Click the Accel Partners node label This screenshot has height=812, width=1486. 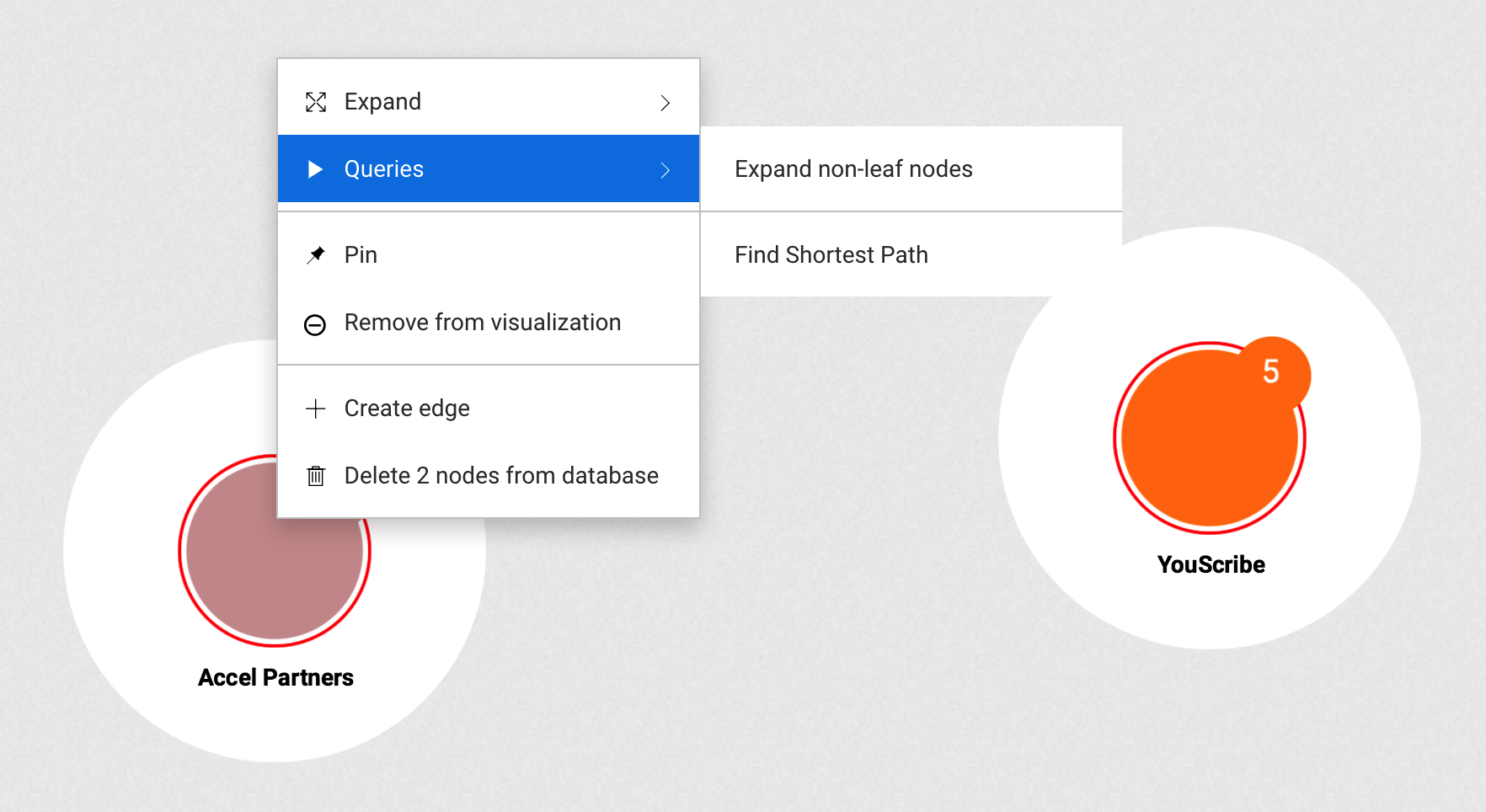[x=275, y=677]
